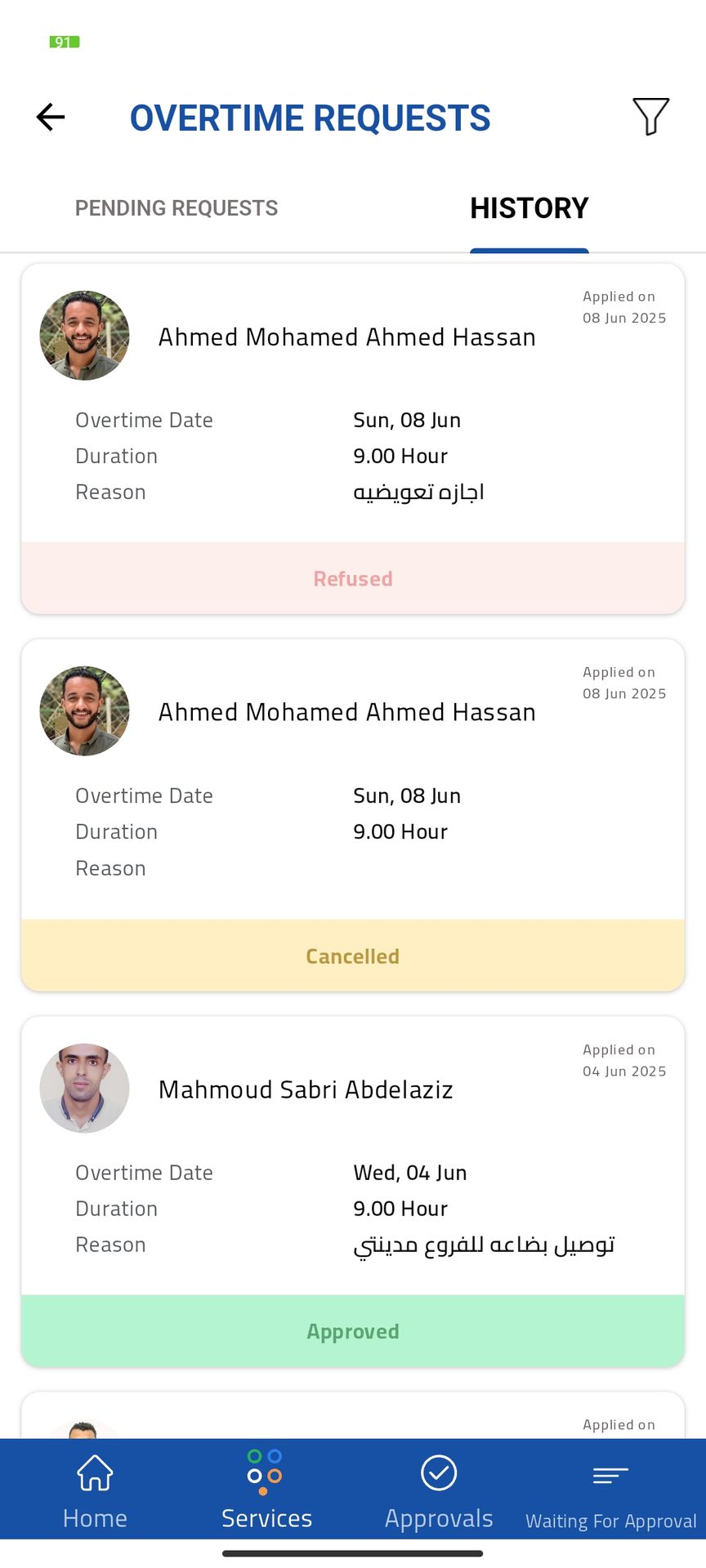Tap the Refused status bar
The image size is (706, 1568).
pos(353,578)
